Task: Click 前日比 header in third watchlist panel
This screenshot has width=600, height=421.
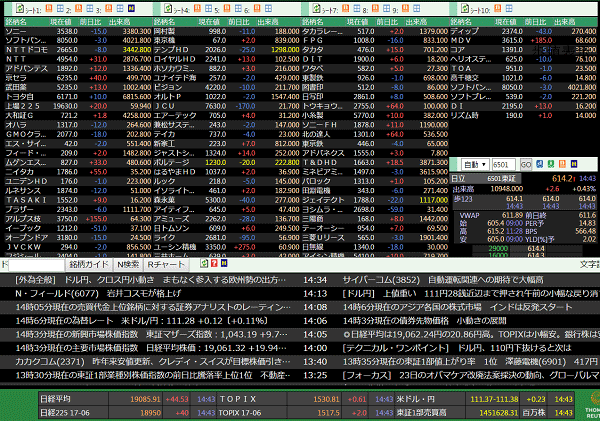Action: 386,22
